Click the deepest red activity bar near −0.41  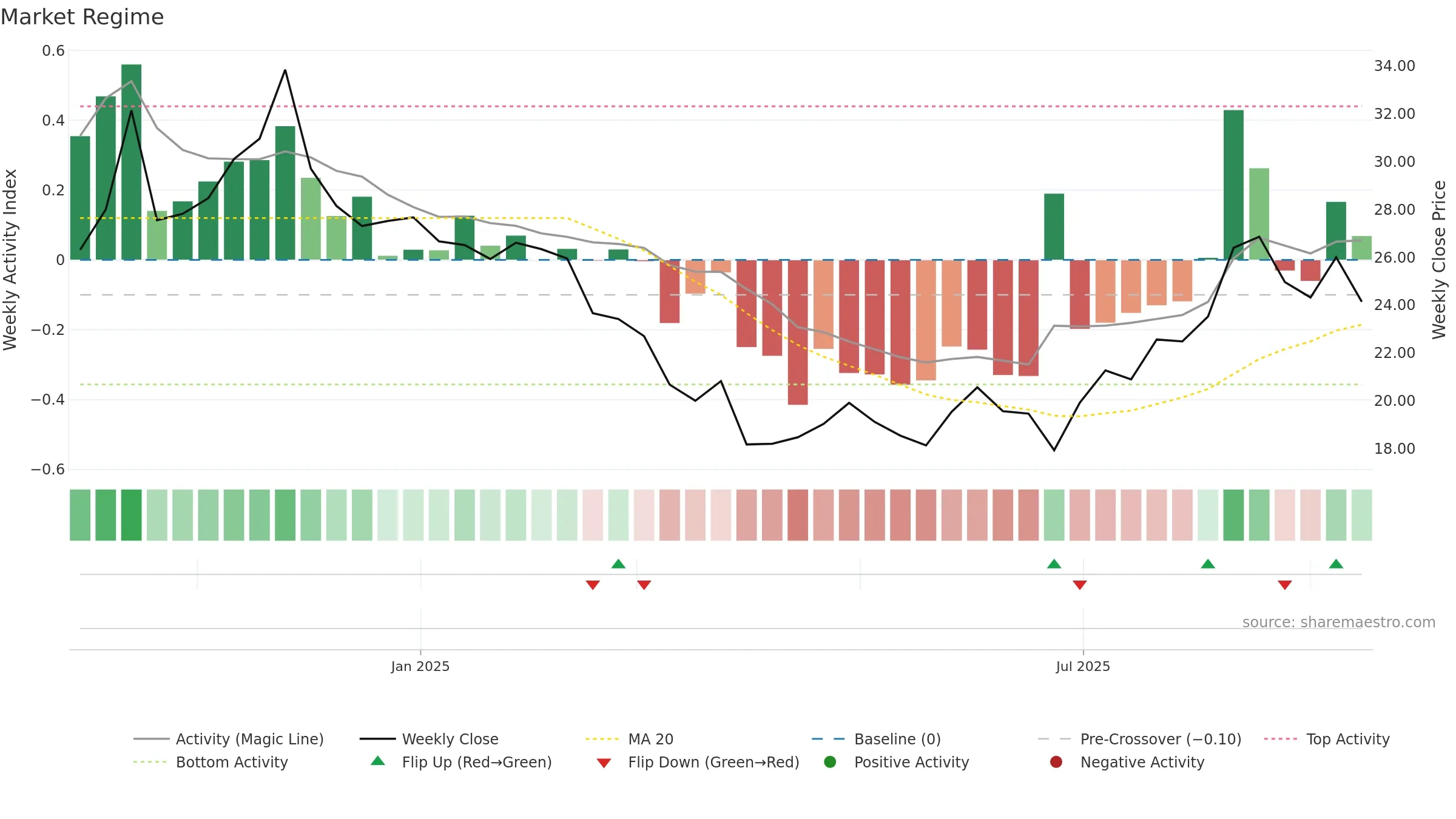tap(798, 332)
